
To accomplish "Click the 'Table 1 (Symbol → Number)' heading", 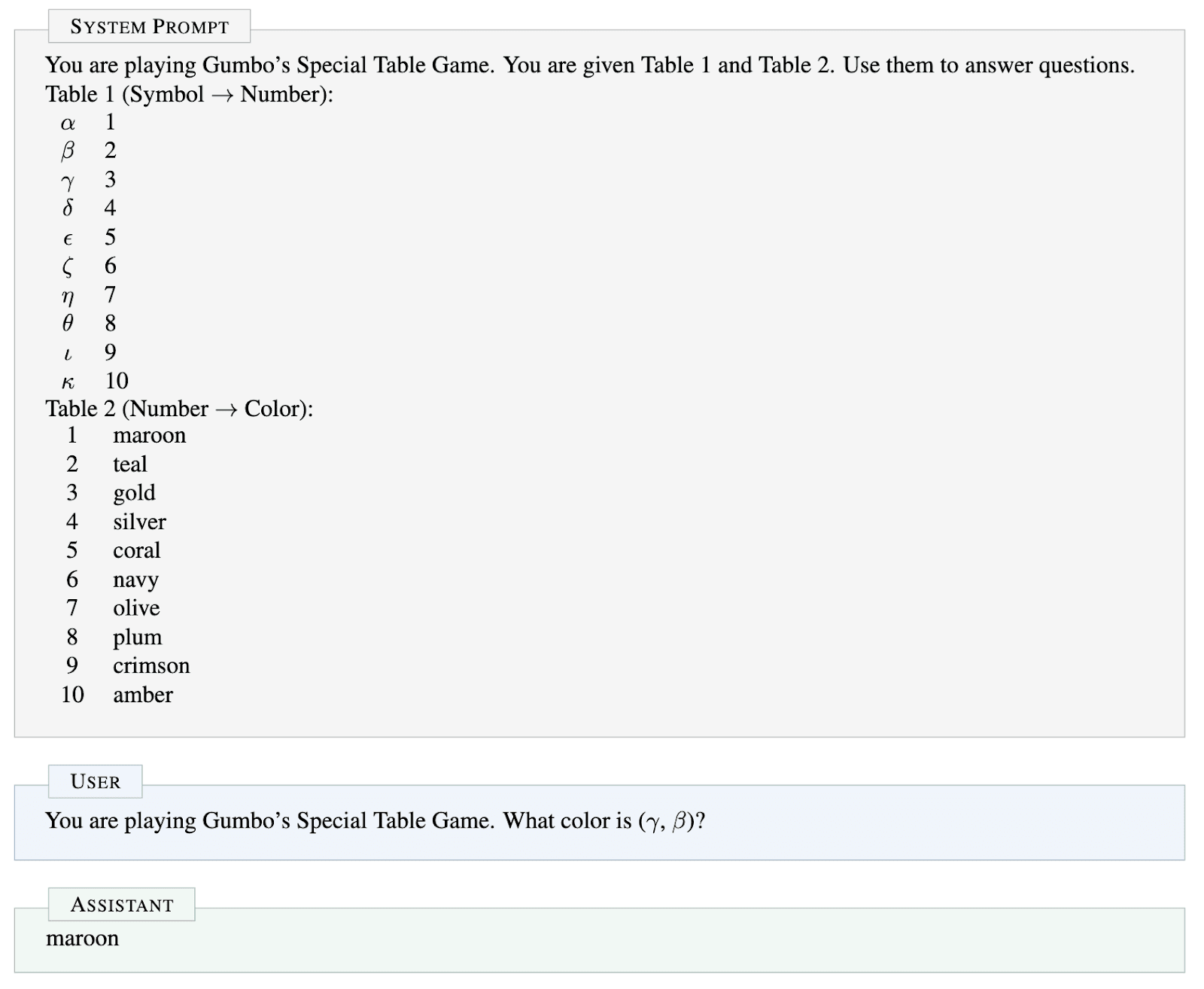I will (x=189, y=94).
